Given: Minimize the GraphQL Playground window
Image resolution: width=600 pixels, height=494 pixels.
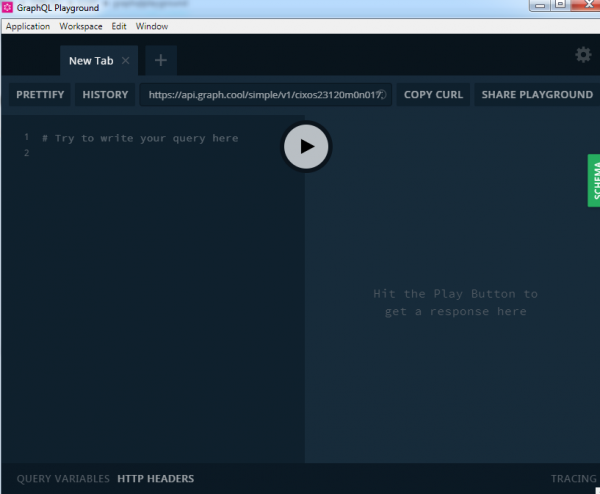Looking at the screenshot, I should point(540,5).
